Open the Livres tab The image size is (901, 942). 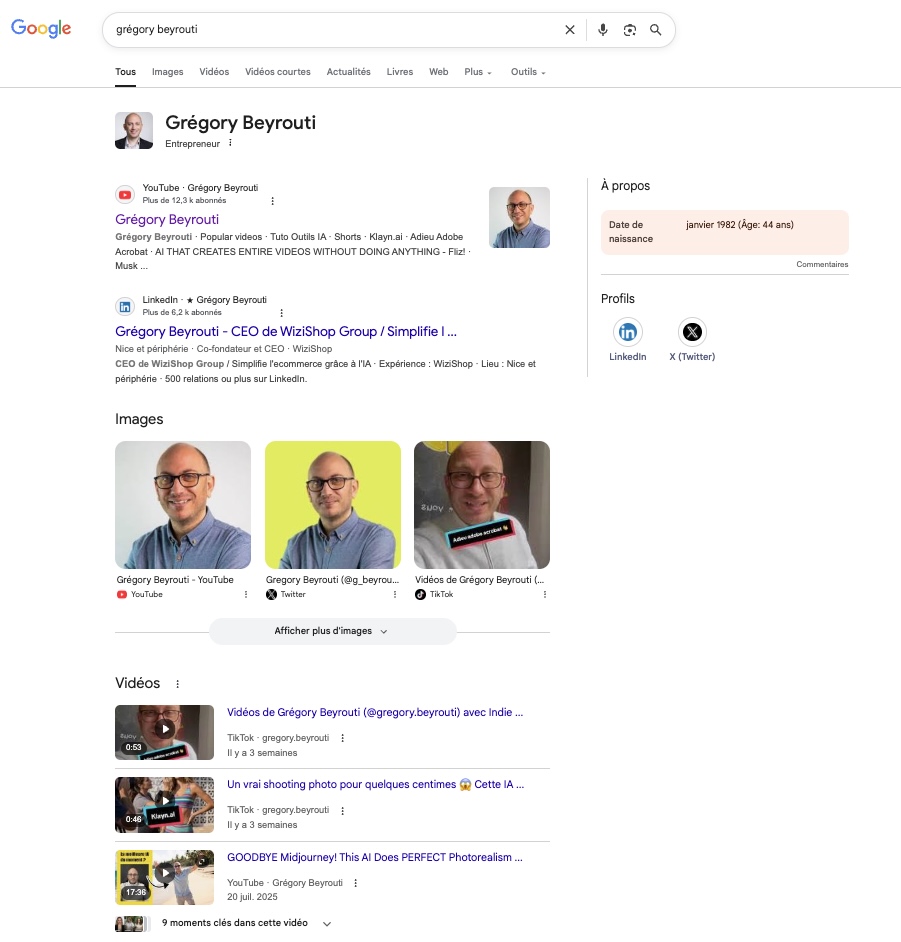click(399, 71)
